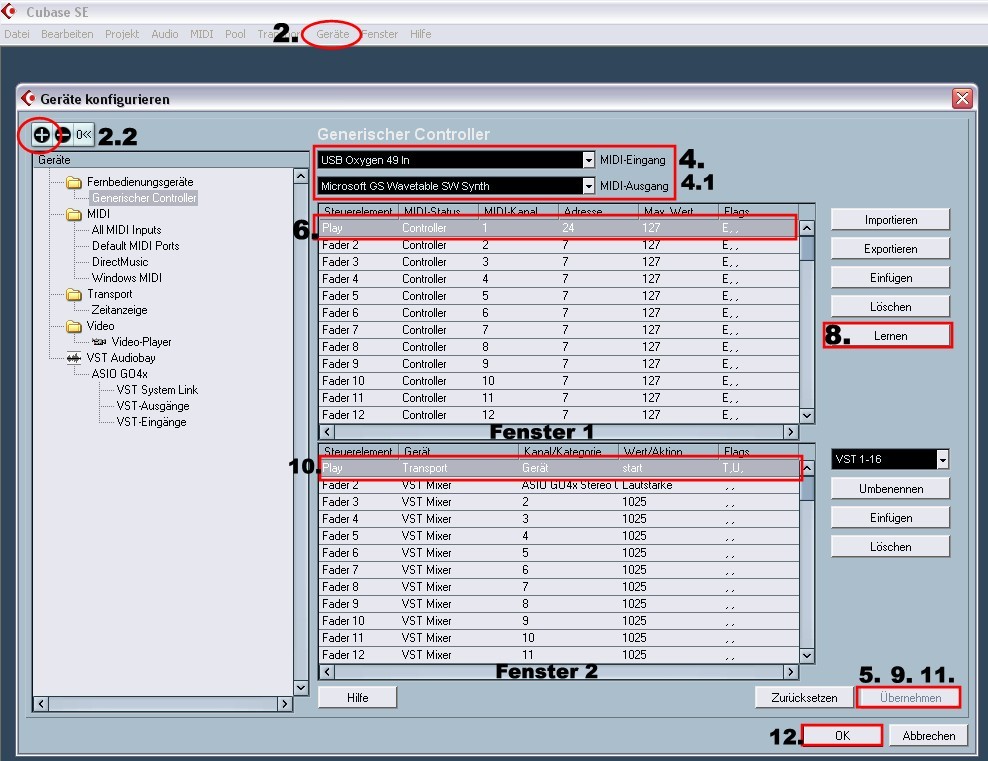Click the Einfügen button below Exportieren
The height and width of the screenshot is (761, 988).
890,278
